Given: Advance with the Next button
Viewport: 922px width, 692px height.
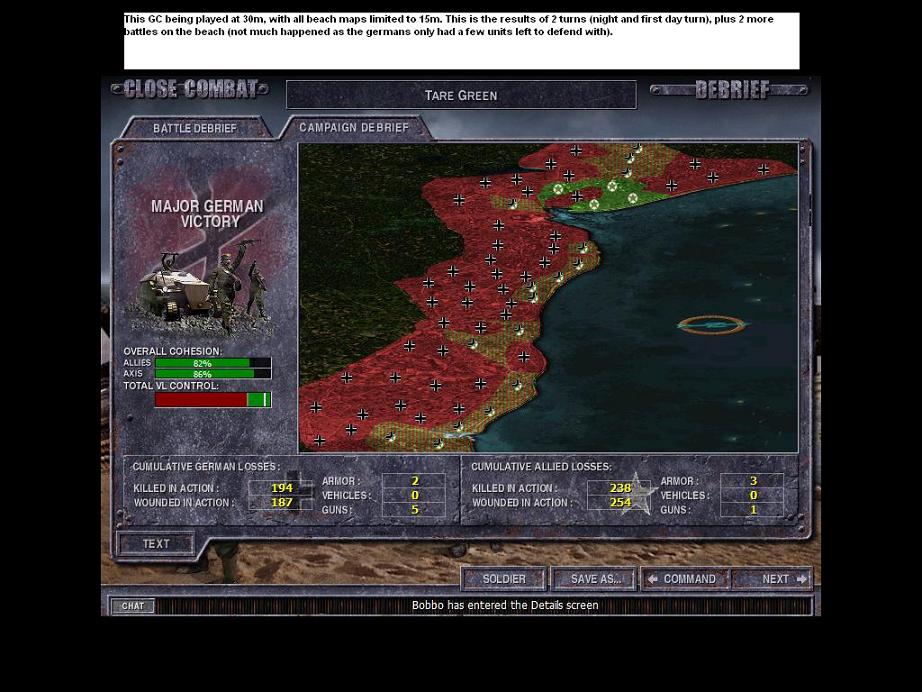Looking at the screenshot, I should coord(774,579).
